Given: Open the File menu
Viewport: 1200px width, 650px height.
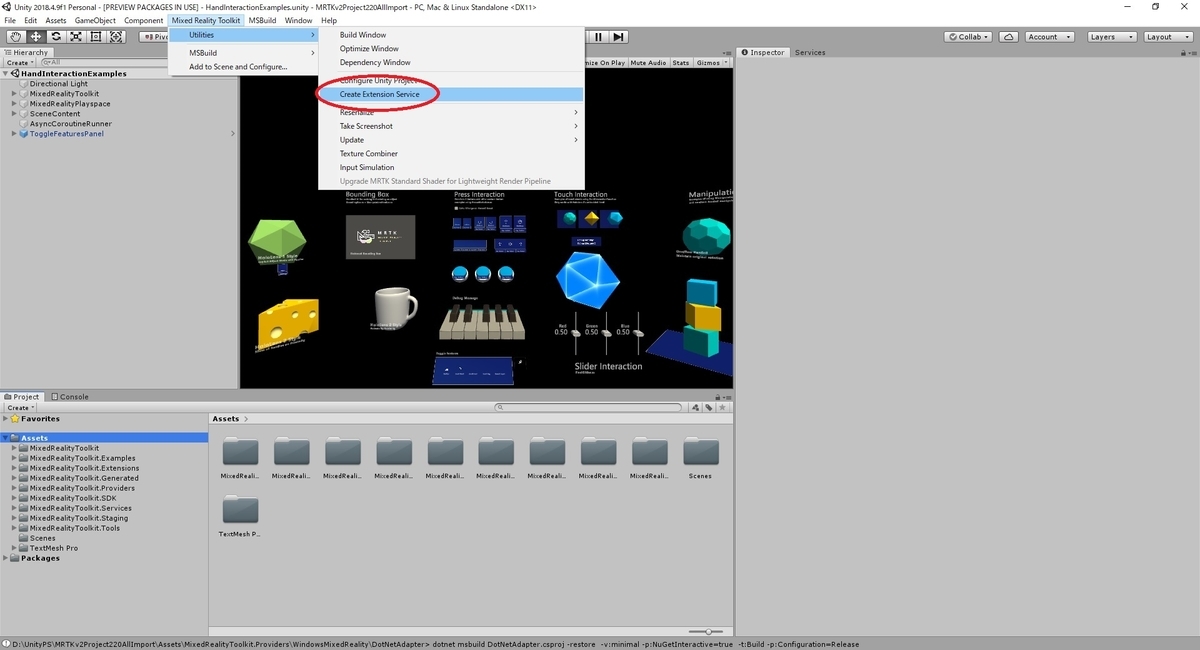Looking at the screenshot, I should point(11,20).
